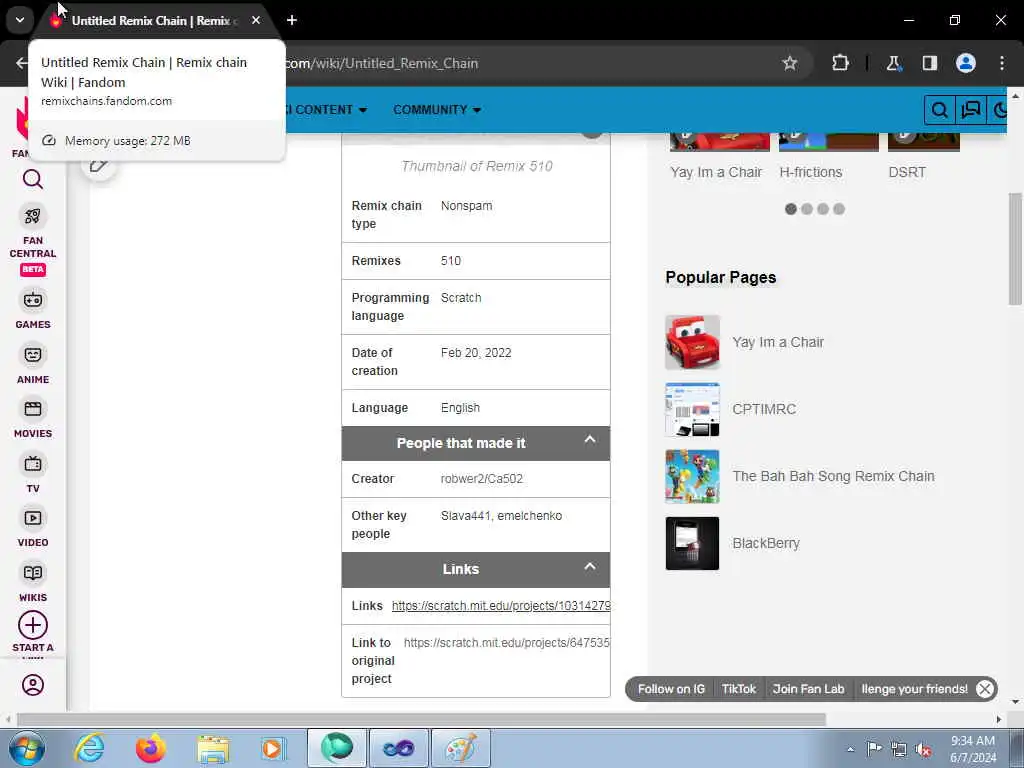
Task: Click the browser back arrow
Action: (22, 63)
